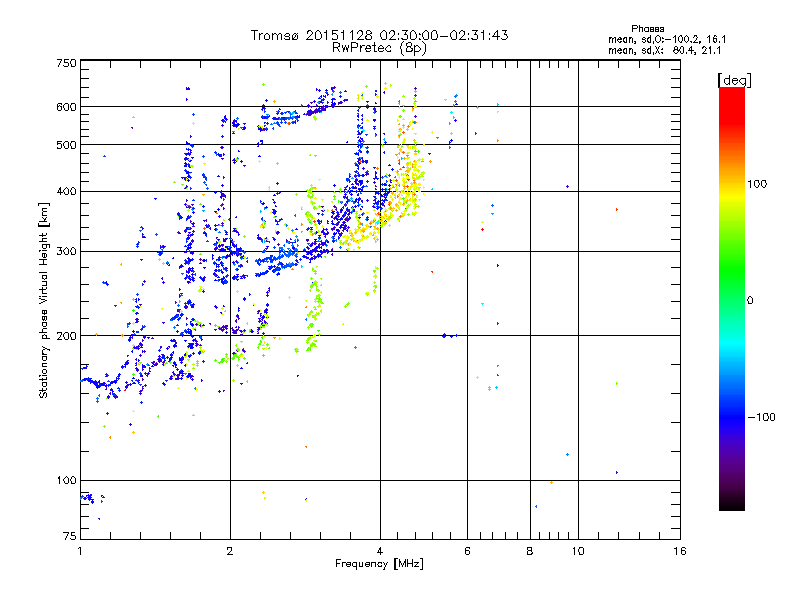Click y-axis tick value '300'
The height and width of the screenshot is (600, 800).
pyautogui.click(x=66, y=252)
